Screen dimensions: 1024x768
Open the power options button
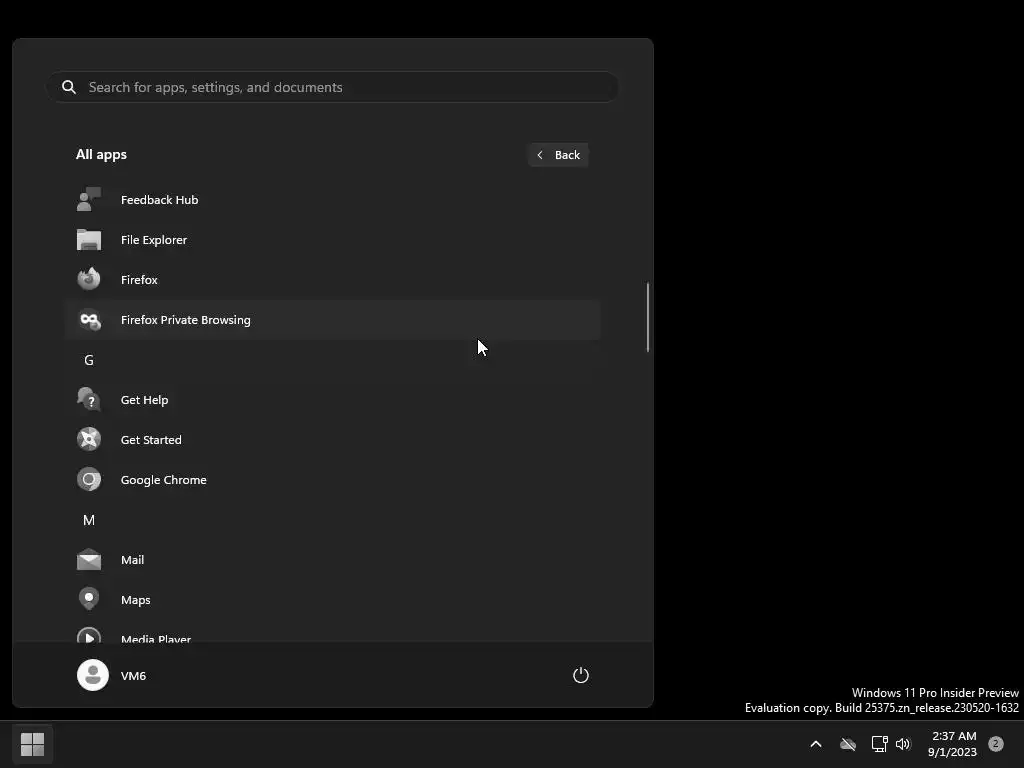[581, 675]
